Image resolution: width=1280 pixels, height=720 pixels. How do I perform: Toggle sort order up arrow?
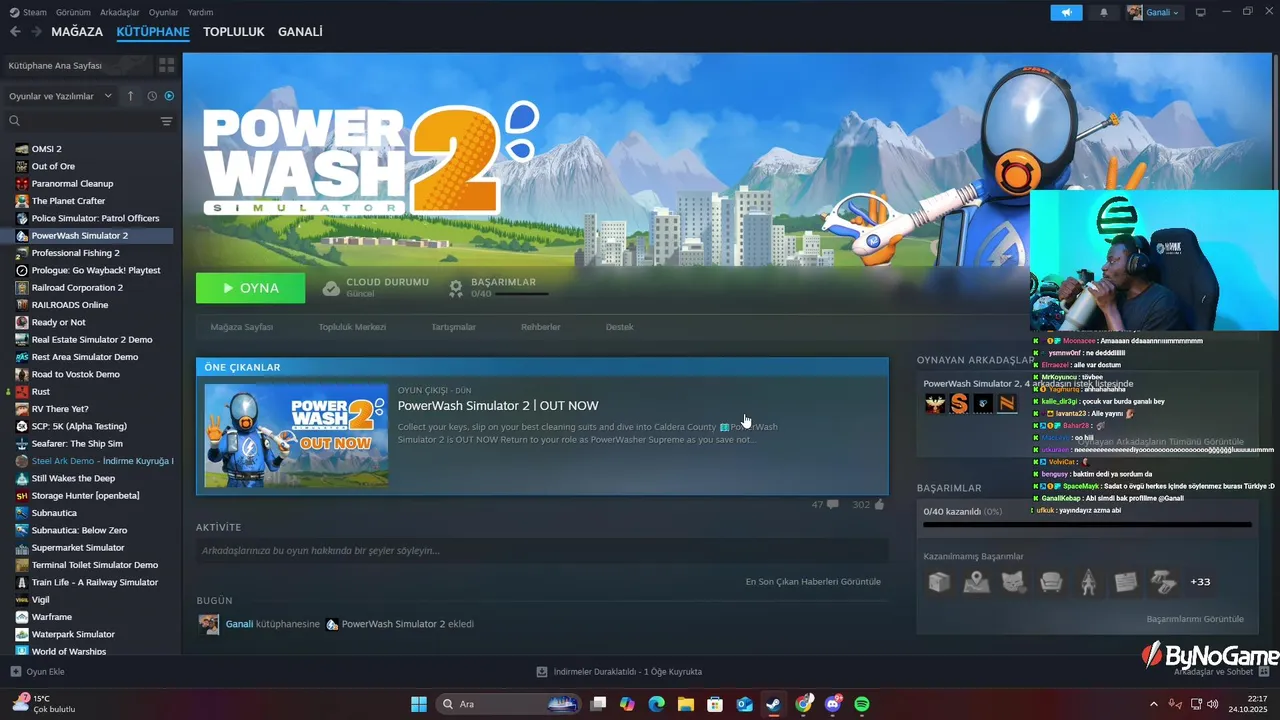pos(130,96)
